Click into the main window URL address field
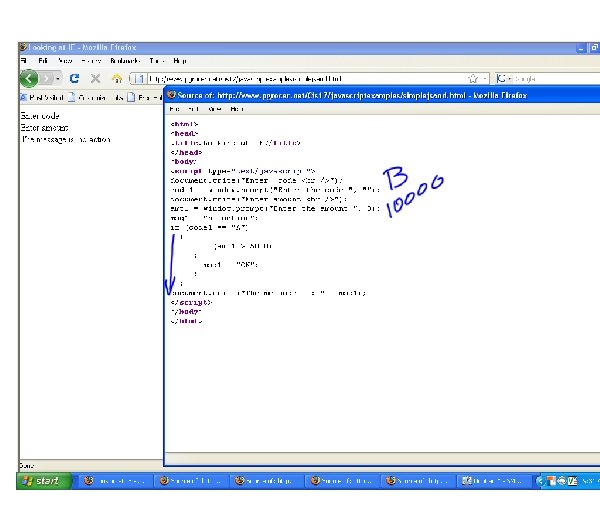 [306, 79]
